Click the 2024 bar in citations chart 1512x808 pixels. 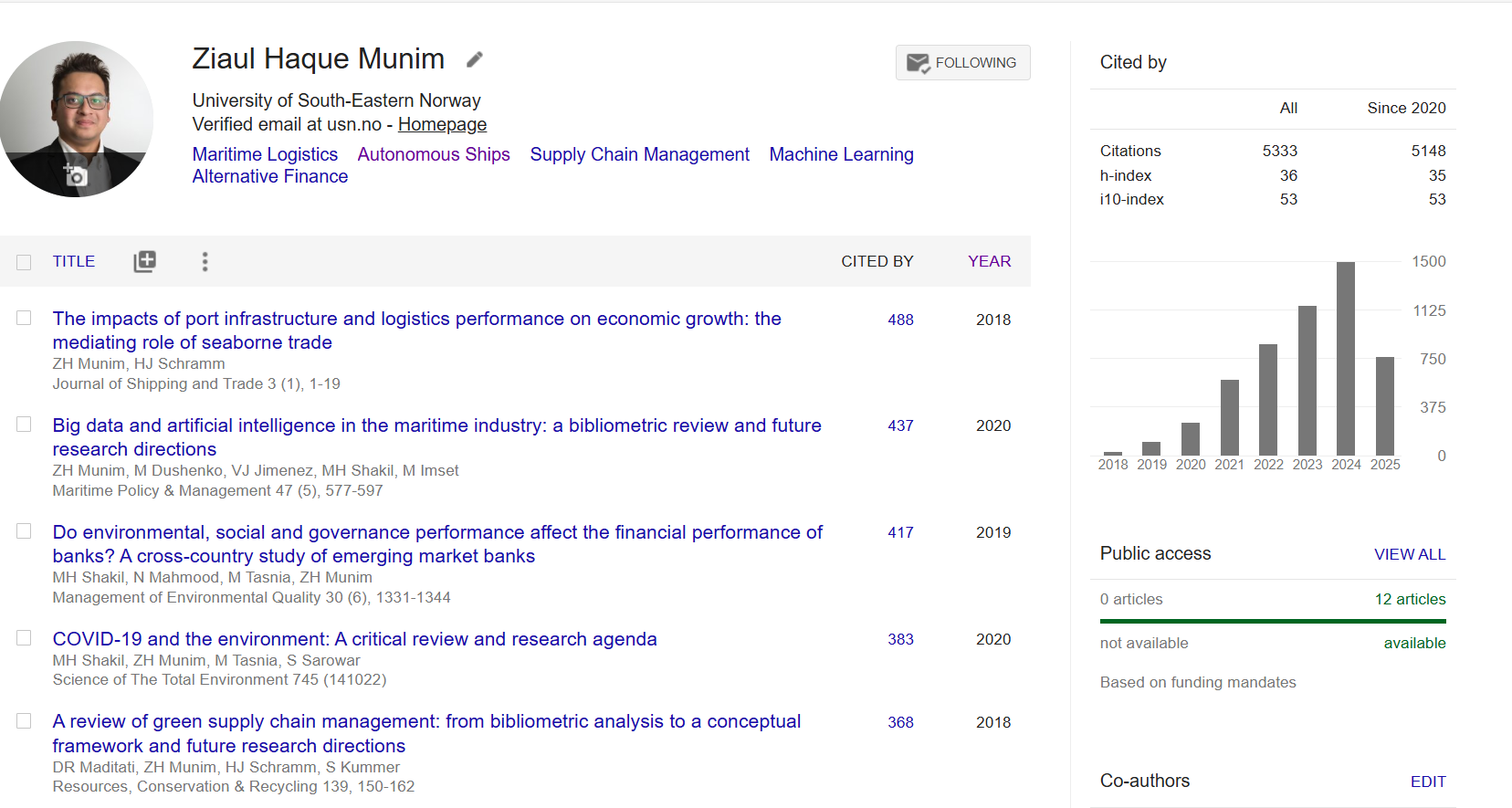pyautogui.click(x=1345, y=358)
